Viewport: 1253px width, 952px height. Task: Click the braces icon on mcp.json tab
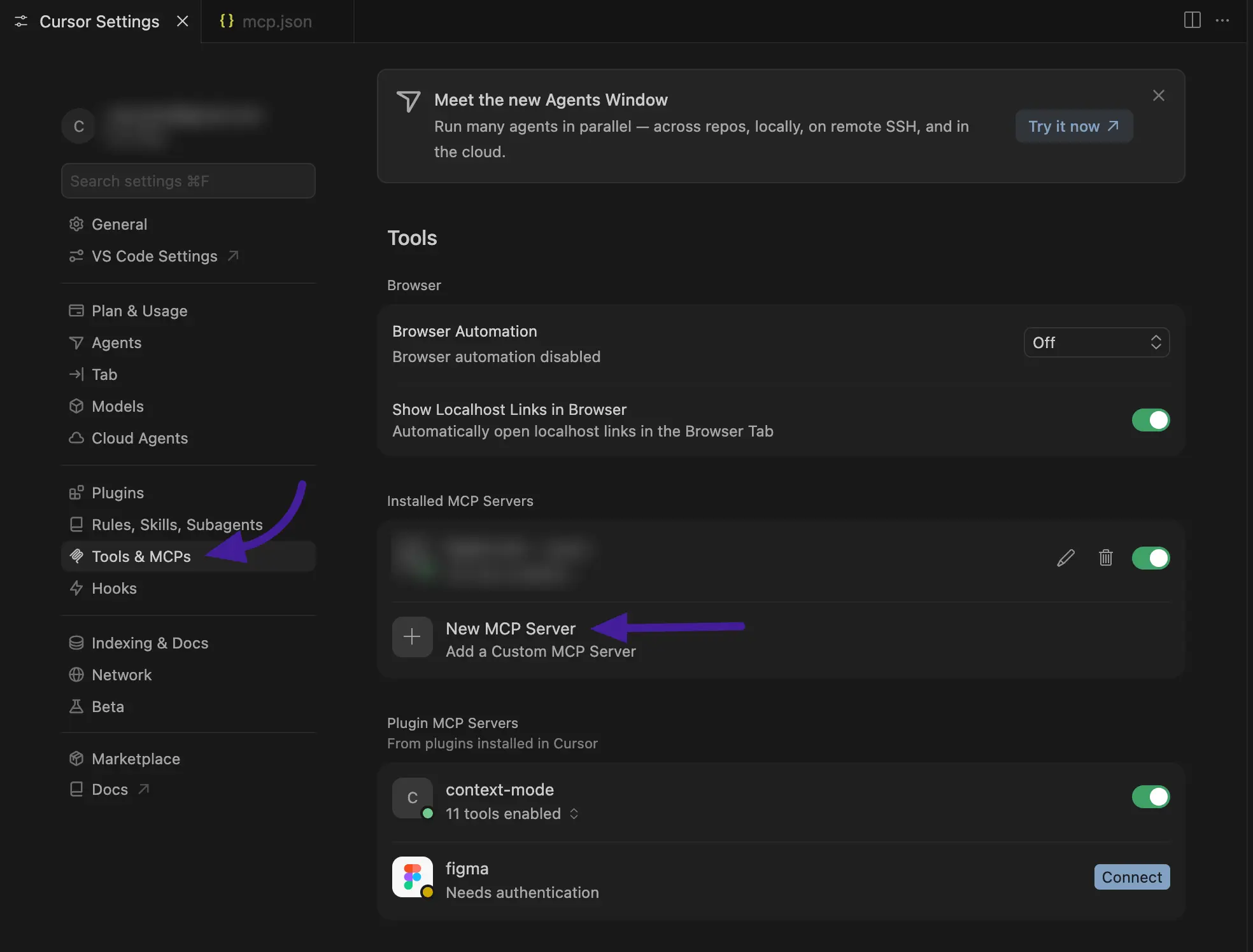point(227,21)
